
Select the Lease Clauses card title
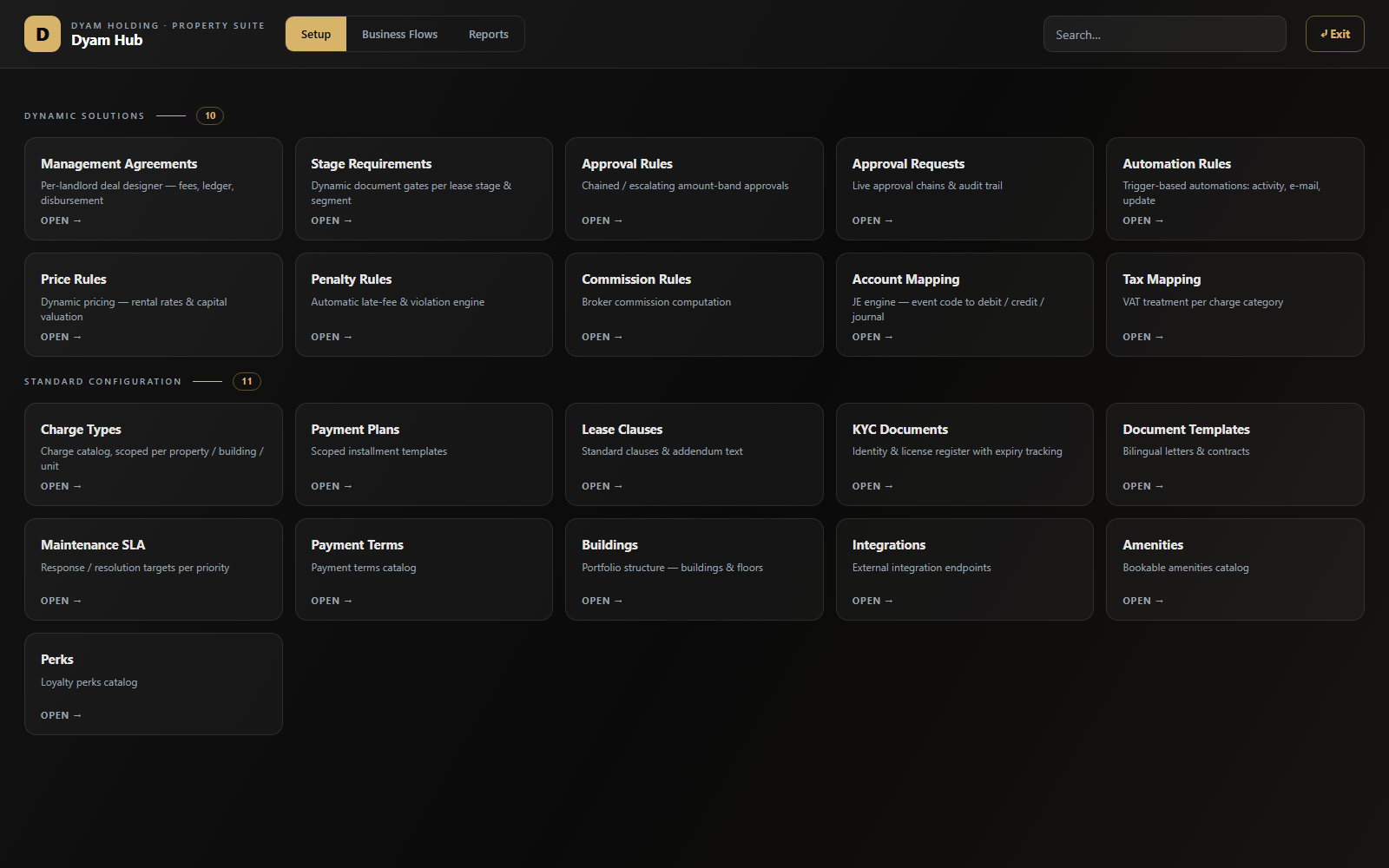click(622, 430)
